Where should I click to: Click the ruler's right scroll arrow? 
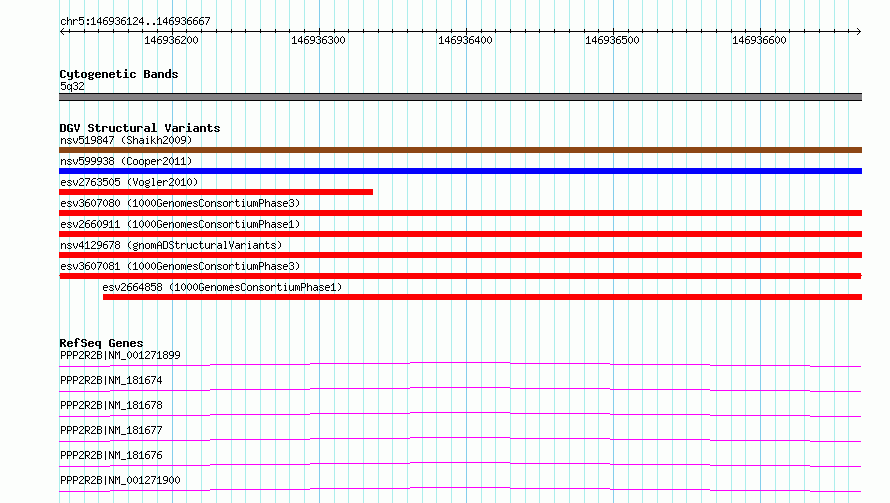point(858,32)
